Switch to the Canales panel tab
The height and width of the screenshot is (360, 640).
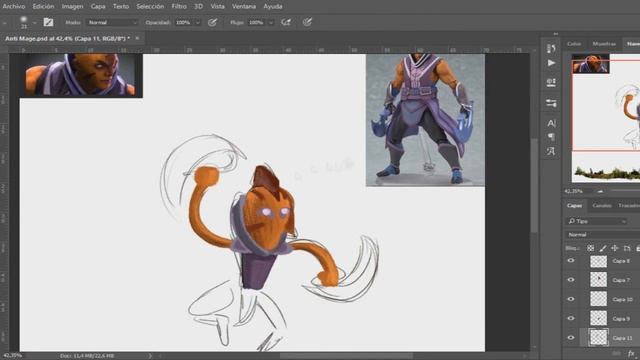[x=602, y=206]
